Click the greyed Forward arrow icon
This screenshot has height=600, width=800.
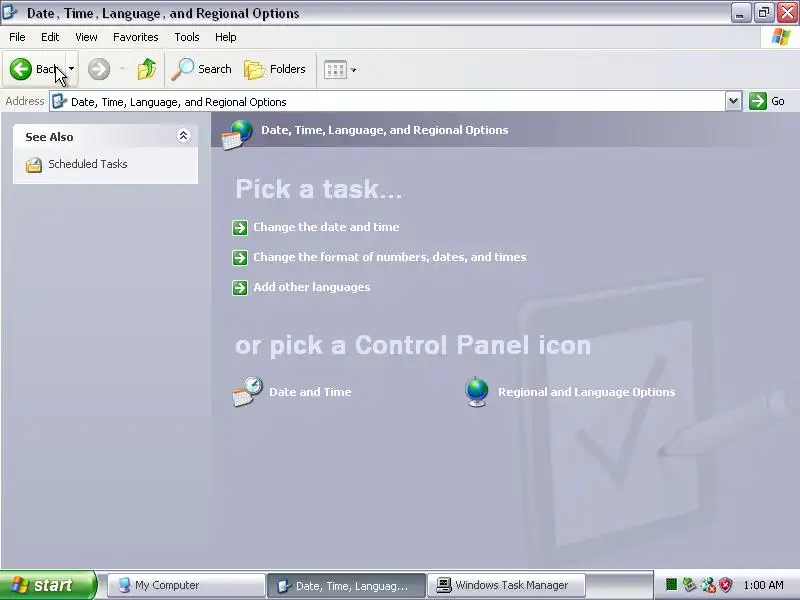99,69
